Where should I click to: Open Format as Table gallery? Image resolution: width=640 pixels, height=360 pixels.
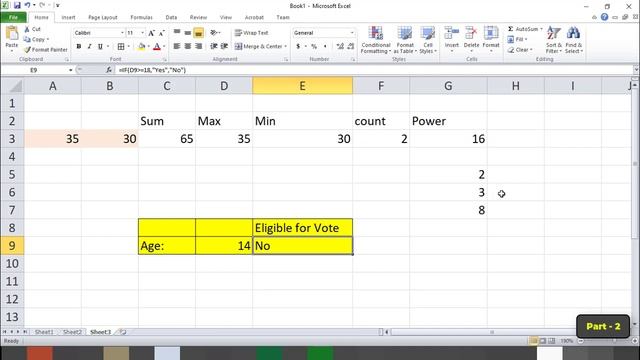(x=405, y=40)
